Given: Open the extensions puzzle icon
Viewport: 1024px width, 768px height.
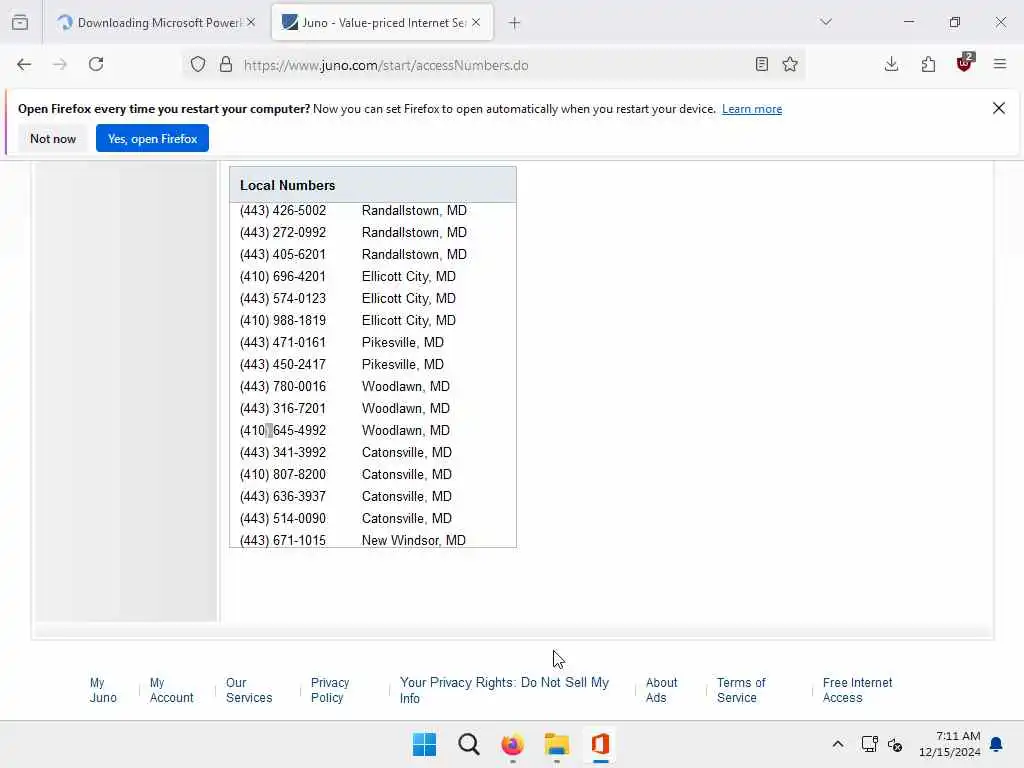Looking at the screenshot, I should [928, 65].
